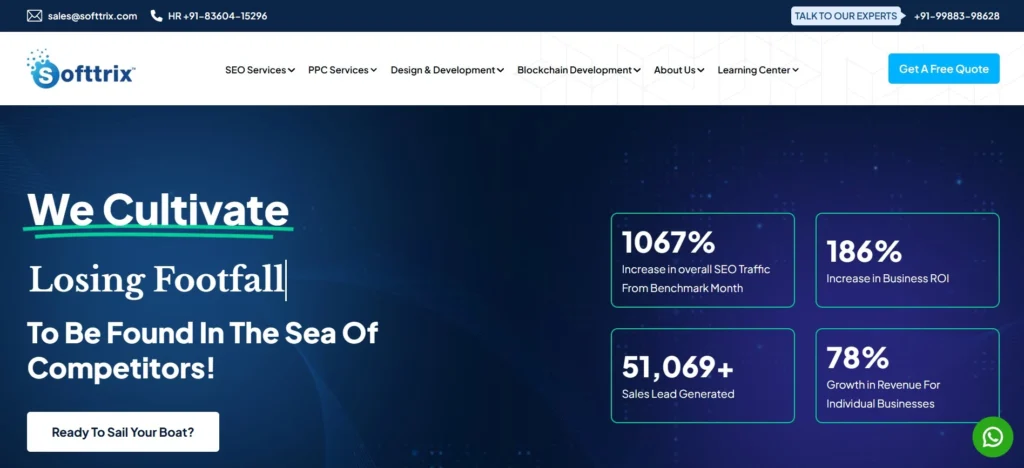
Task: Open the green WhatsApp chat icon
Action: [993, 437]
